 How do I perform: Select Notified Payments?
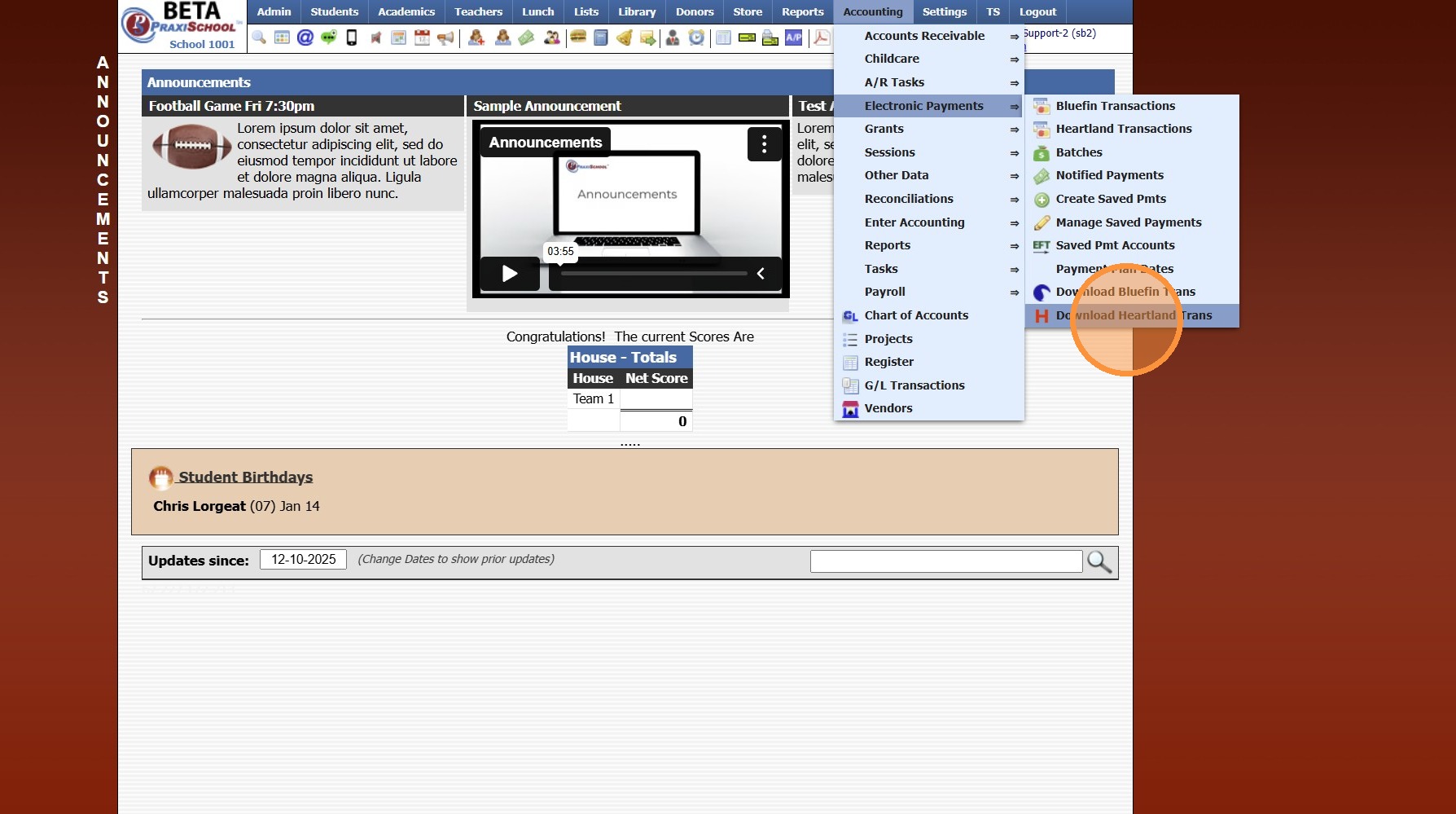tap(1132, 175)
